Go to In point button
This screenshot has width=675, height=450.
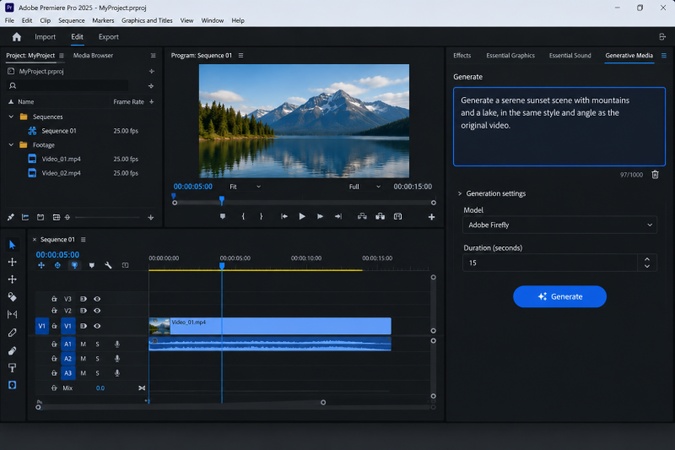coord(284,217)
